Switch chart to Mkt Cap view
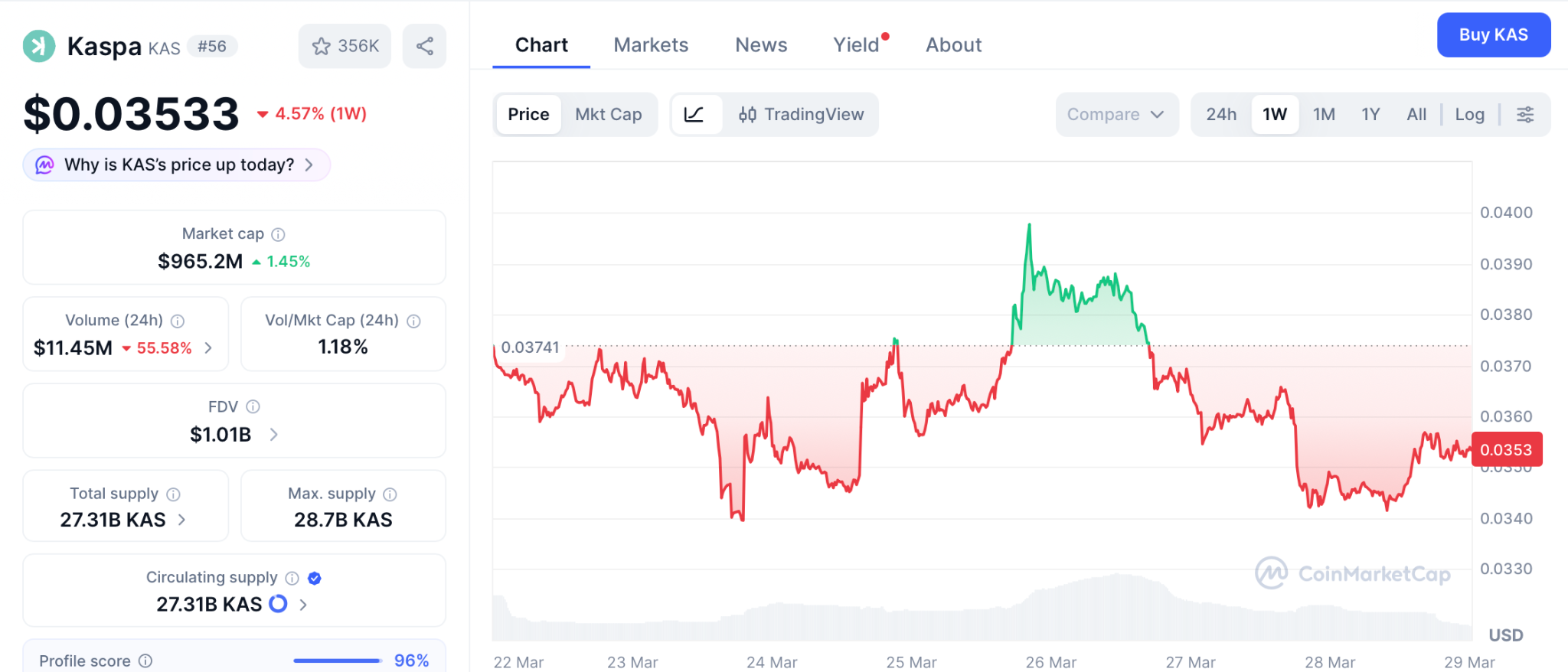This screenshot has width=1568, height=672. click(x=608, y=115)
